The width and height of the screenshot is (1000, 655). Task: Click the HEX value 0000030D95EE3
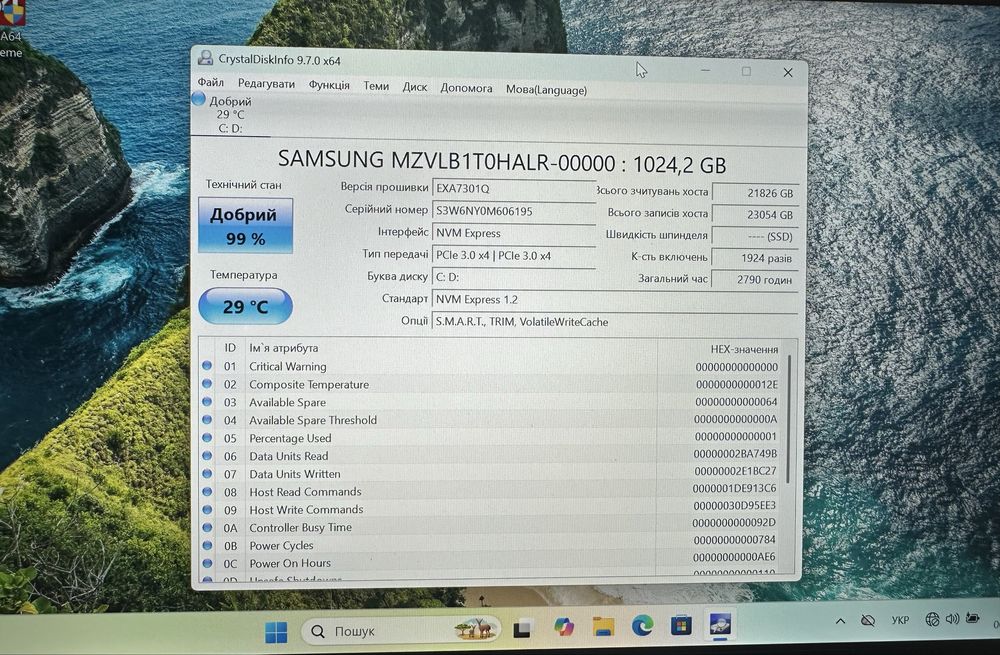click(735, 505)
